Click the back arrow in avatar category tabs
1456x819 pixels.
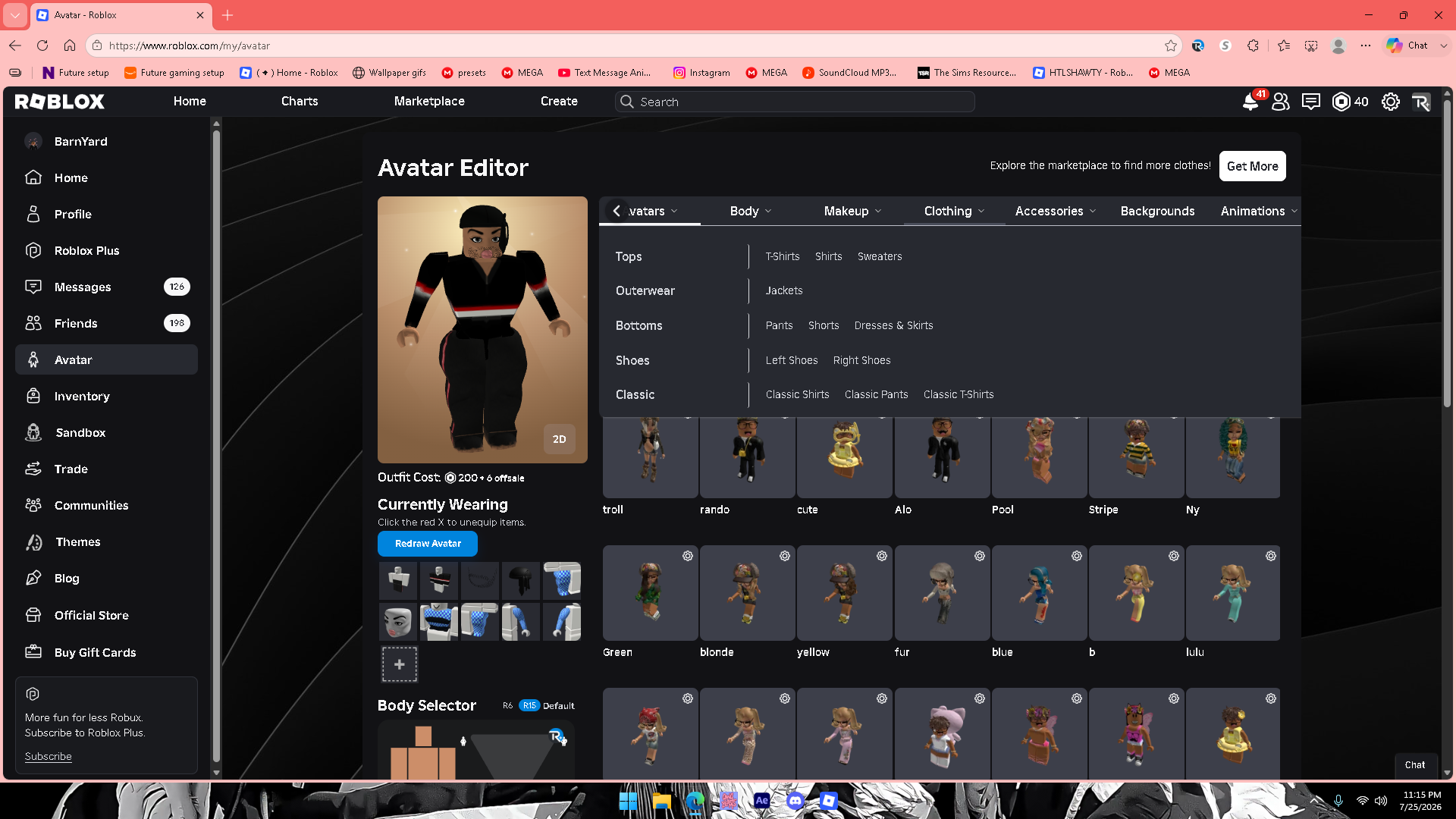(617, 211)
